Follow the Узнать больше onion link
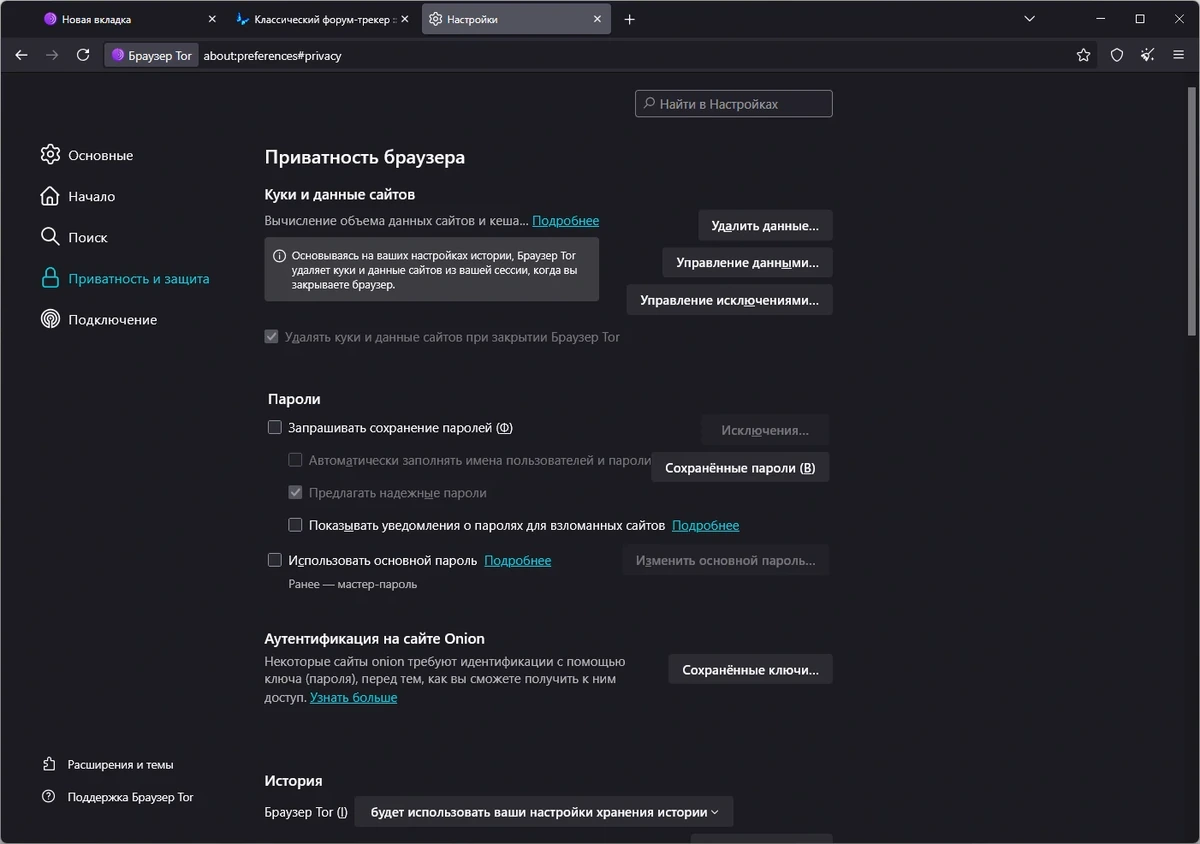The image size is (1200, 844). click(x=353, y=697)
